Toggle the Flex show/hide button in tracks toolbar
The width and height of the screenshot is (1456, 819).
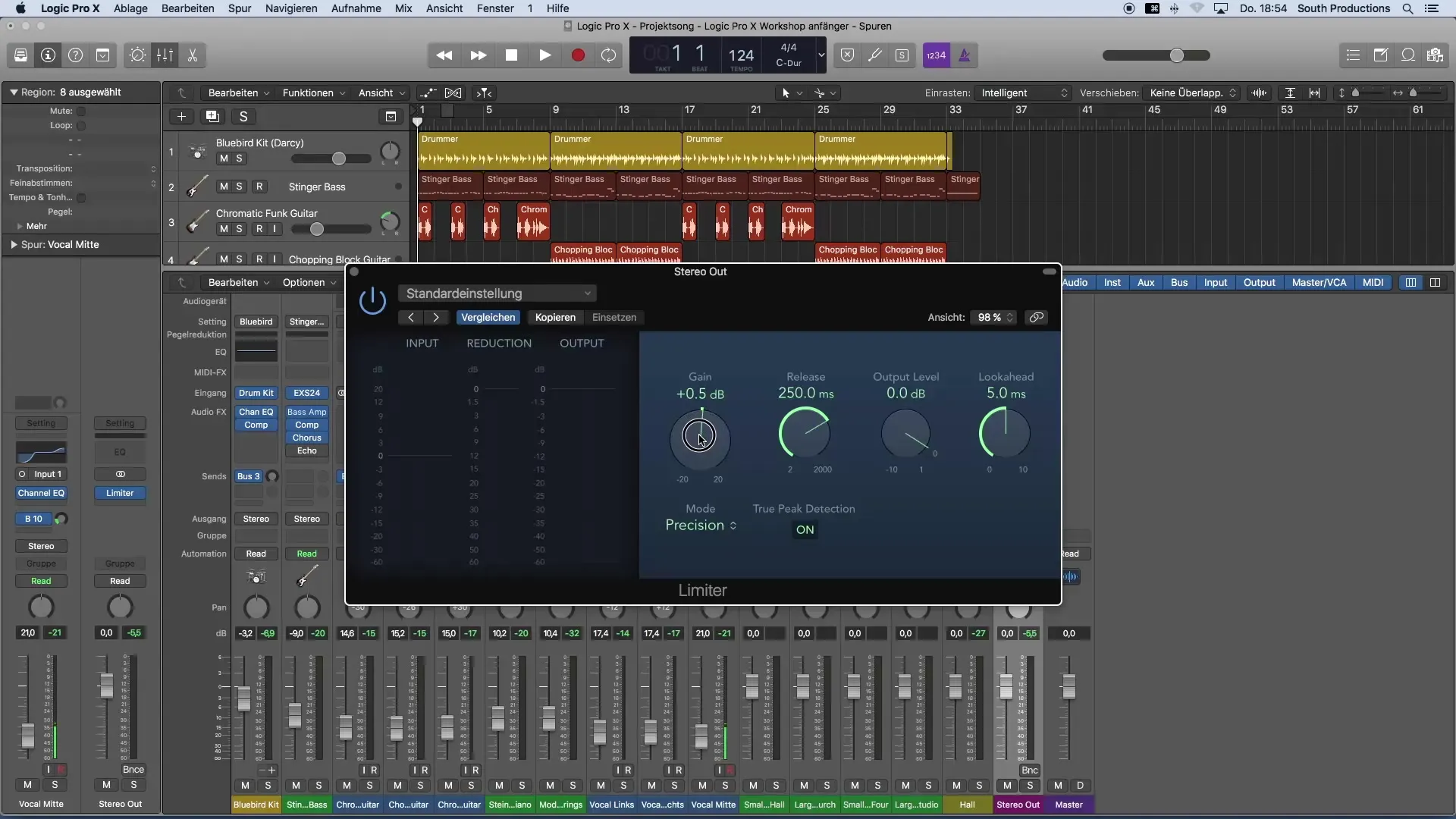point(453,93)
